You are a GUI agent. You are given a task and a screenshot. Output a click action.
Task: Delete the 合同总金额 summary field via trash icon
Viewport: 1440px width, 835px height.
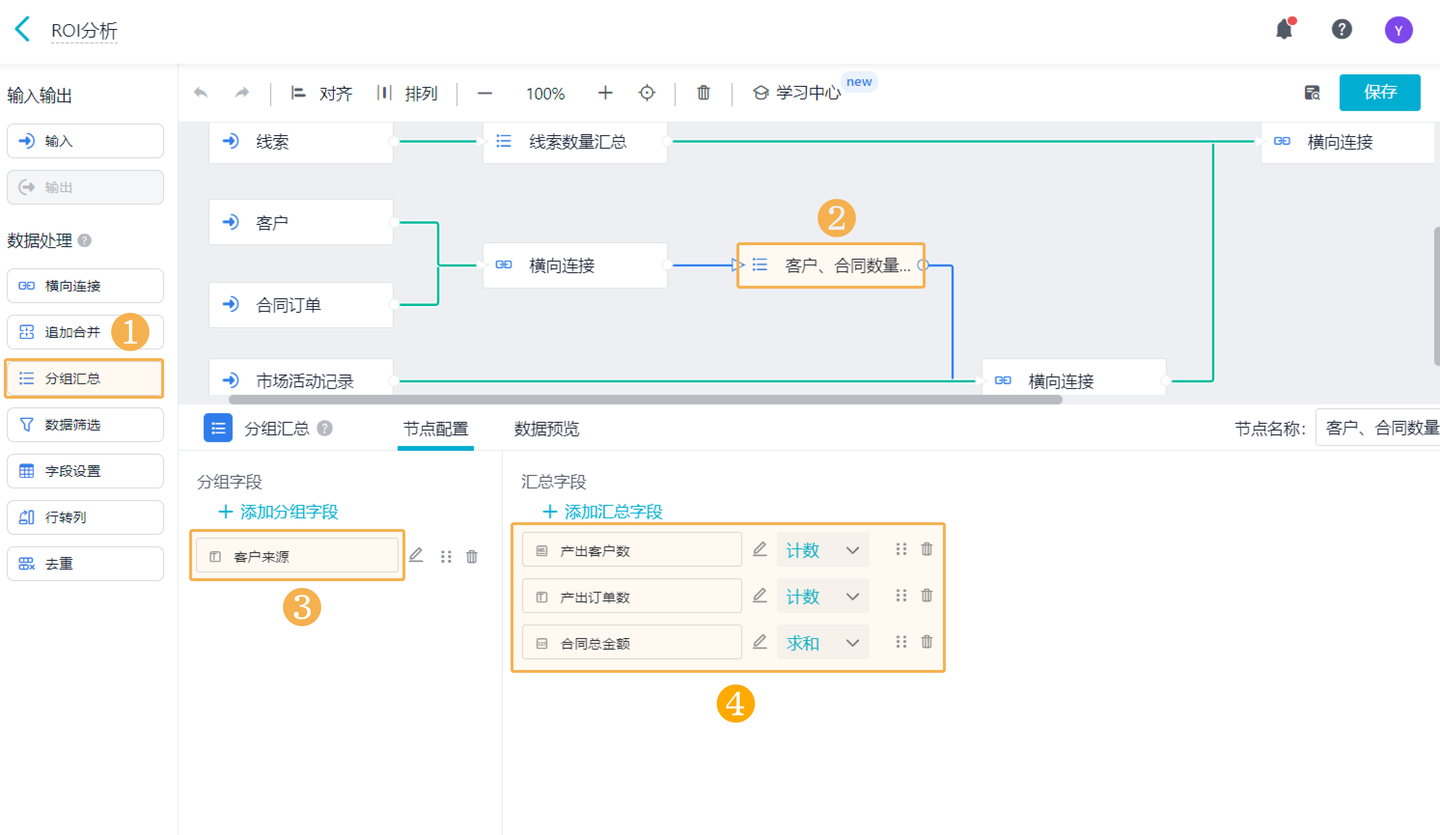(x=926, y=642)
